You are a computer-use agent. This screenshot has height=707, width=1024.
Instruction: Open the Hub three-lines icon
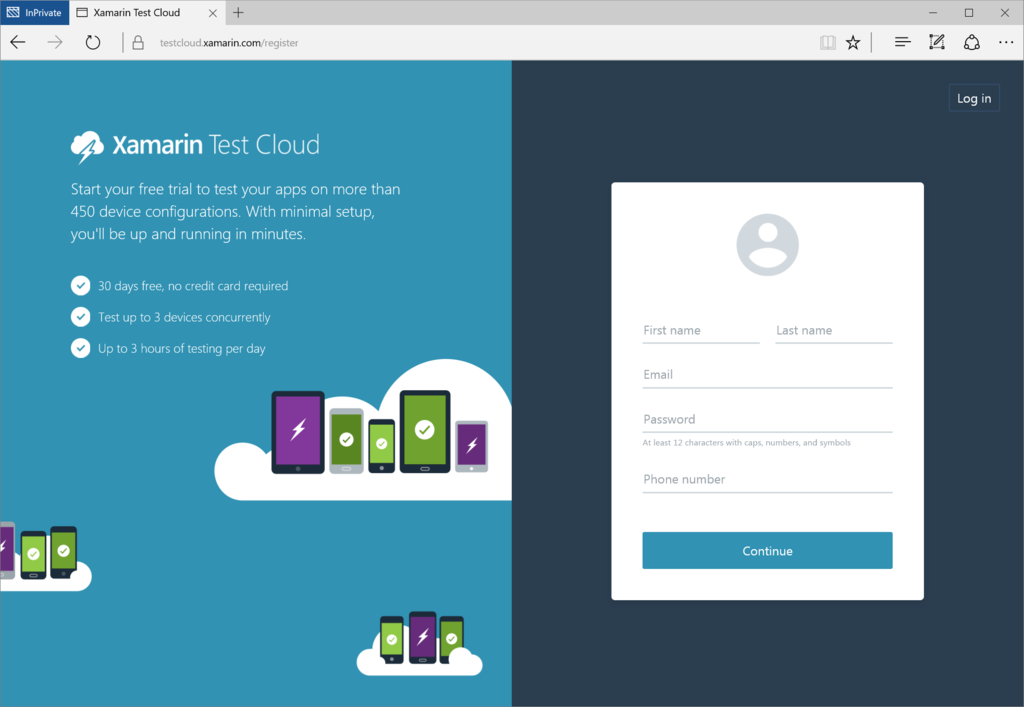coord(903,42)
